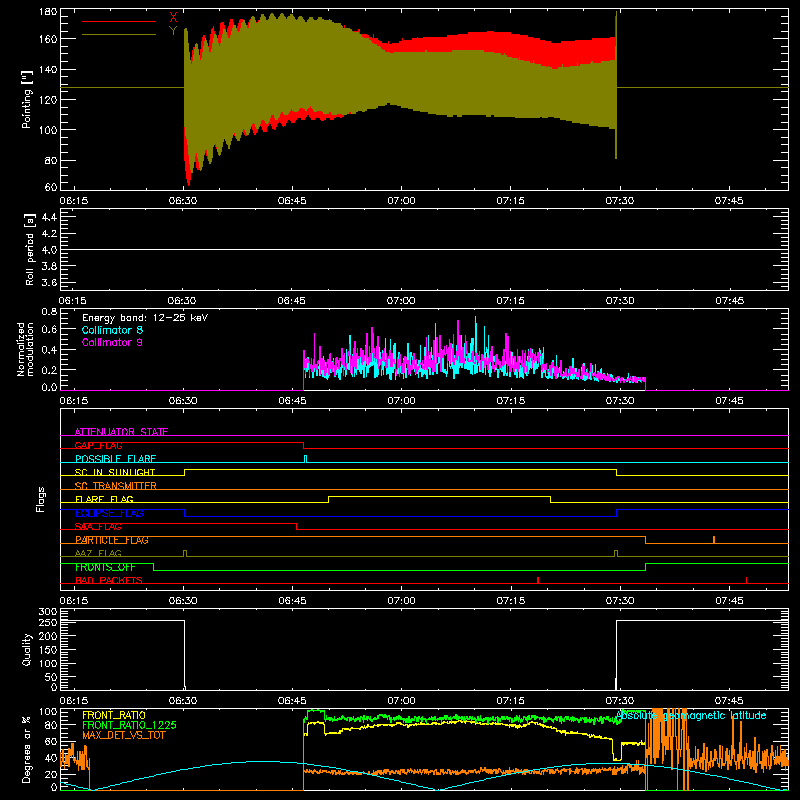
Task: Click the cyan 'Collimator 8' legend label
Action: tap(112, 330)
